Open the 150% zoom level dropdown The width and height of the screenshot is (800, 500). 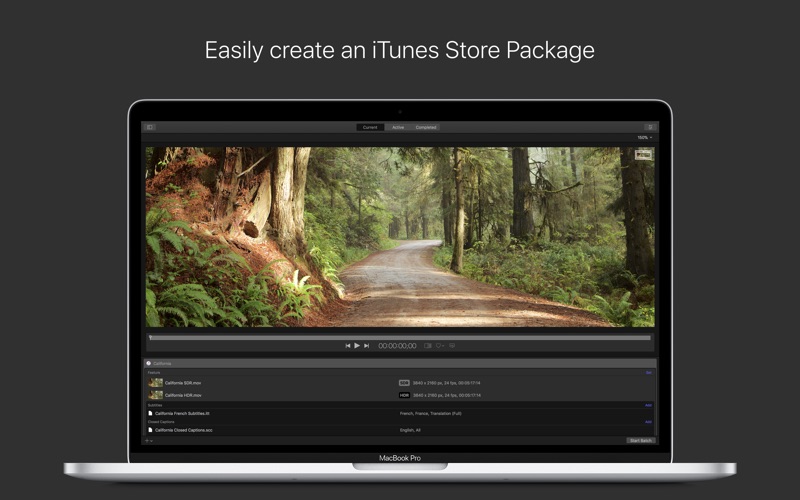tap(644, 138)
